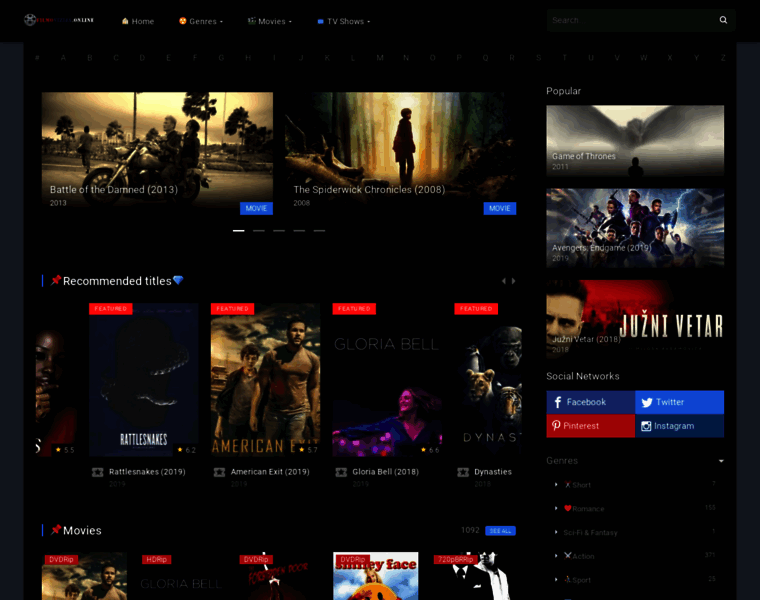
Task: Click the Twitter bird button
Action: (680, 402)
